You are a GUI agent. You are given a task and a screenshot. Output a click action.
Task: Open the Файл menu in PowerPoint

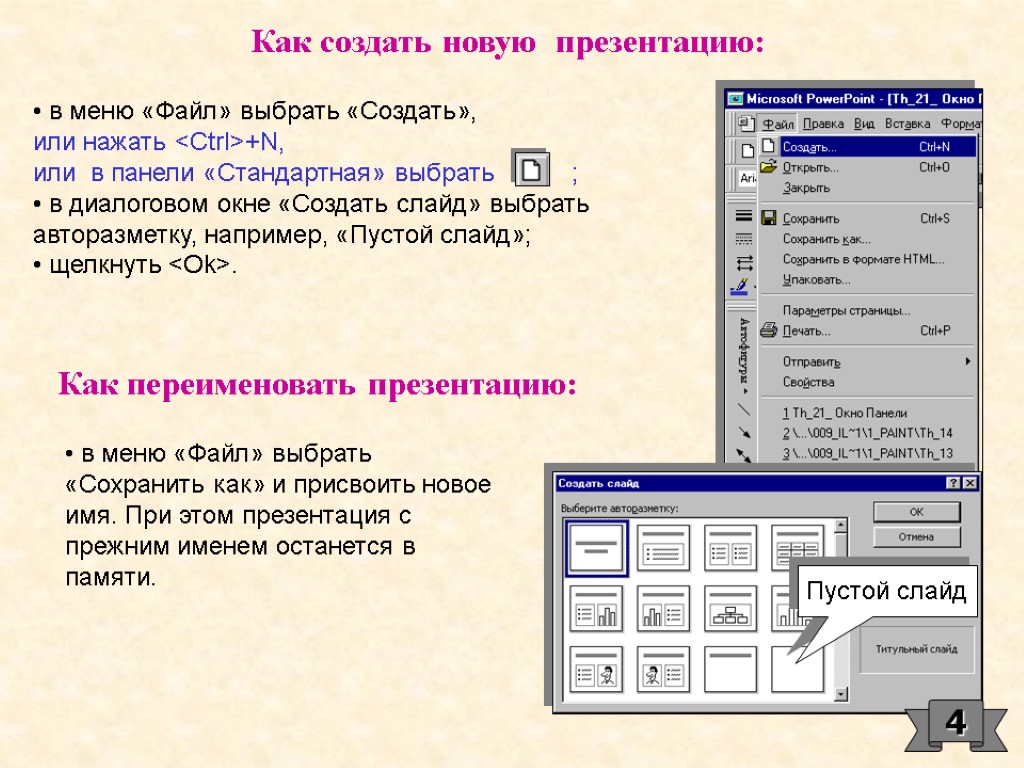(x=778, y=124)
